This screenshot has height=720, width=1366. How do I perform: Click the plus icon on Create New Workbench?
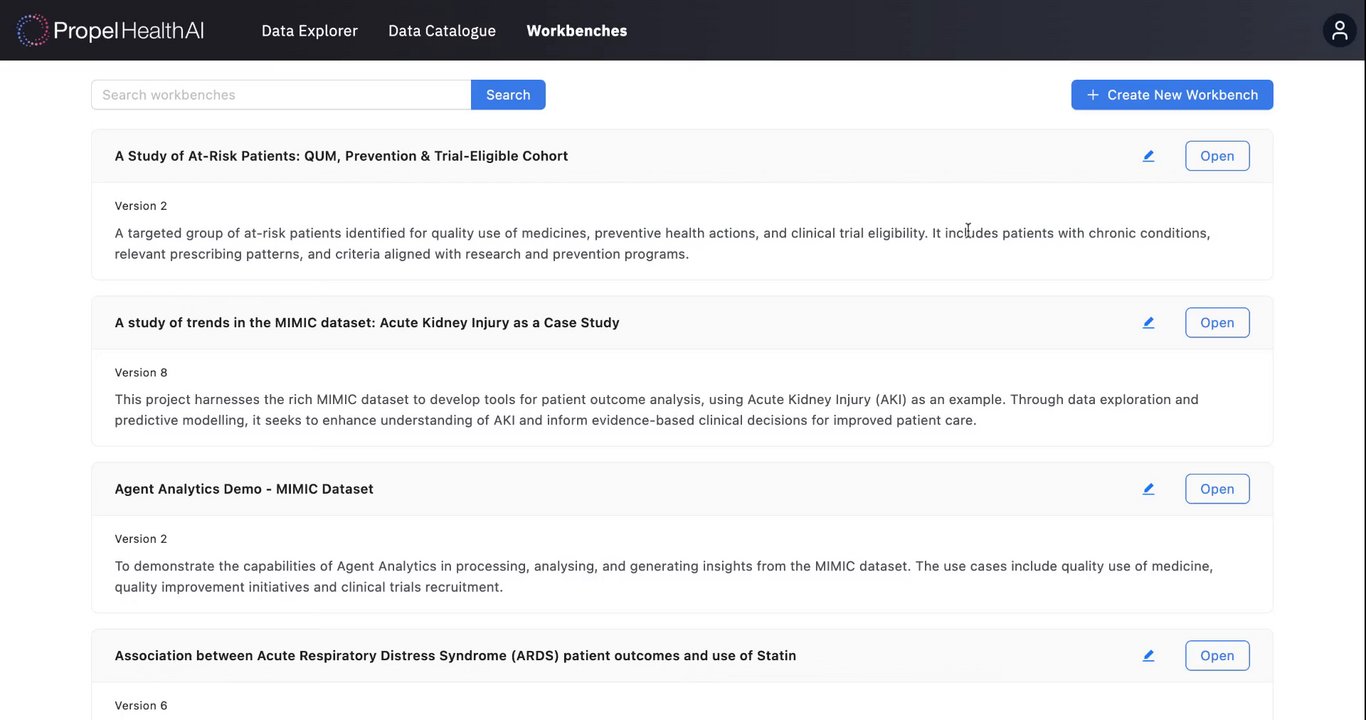coord(1093,95)
